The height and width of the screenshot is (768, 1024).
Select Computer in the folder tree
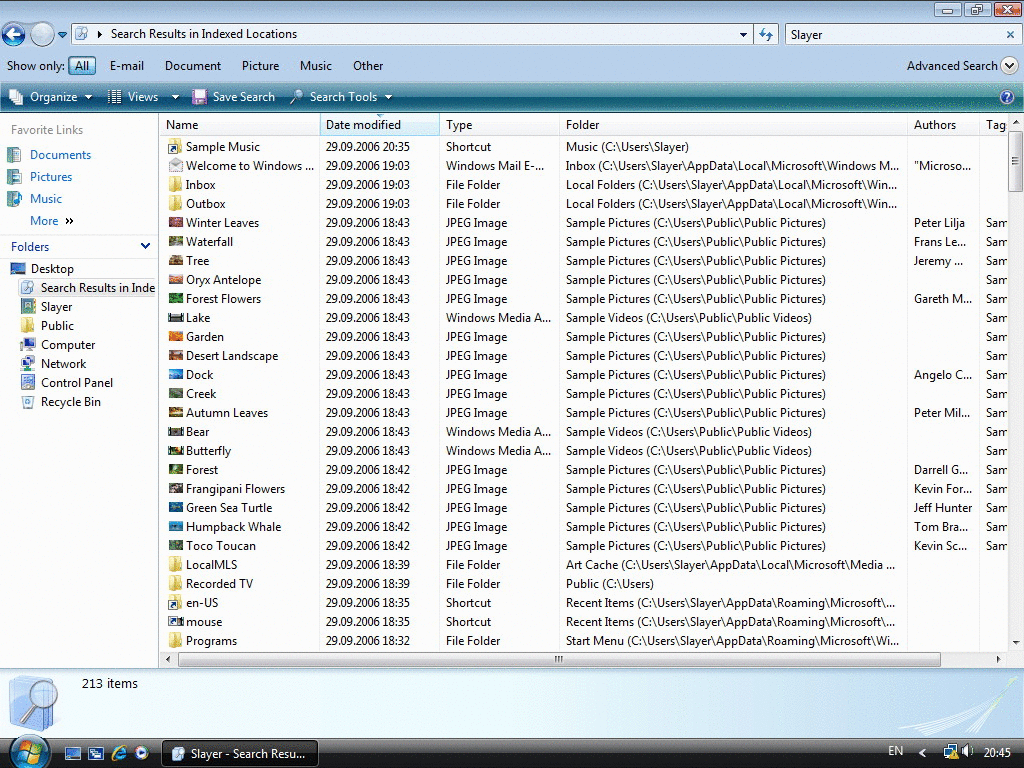[68, 344]
